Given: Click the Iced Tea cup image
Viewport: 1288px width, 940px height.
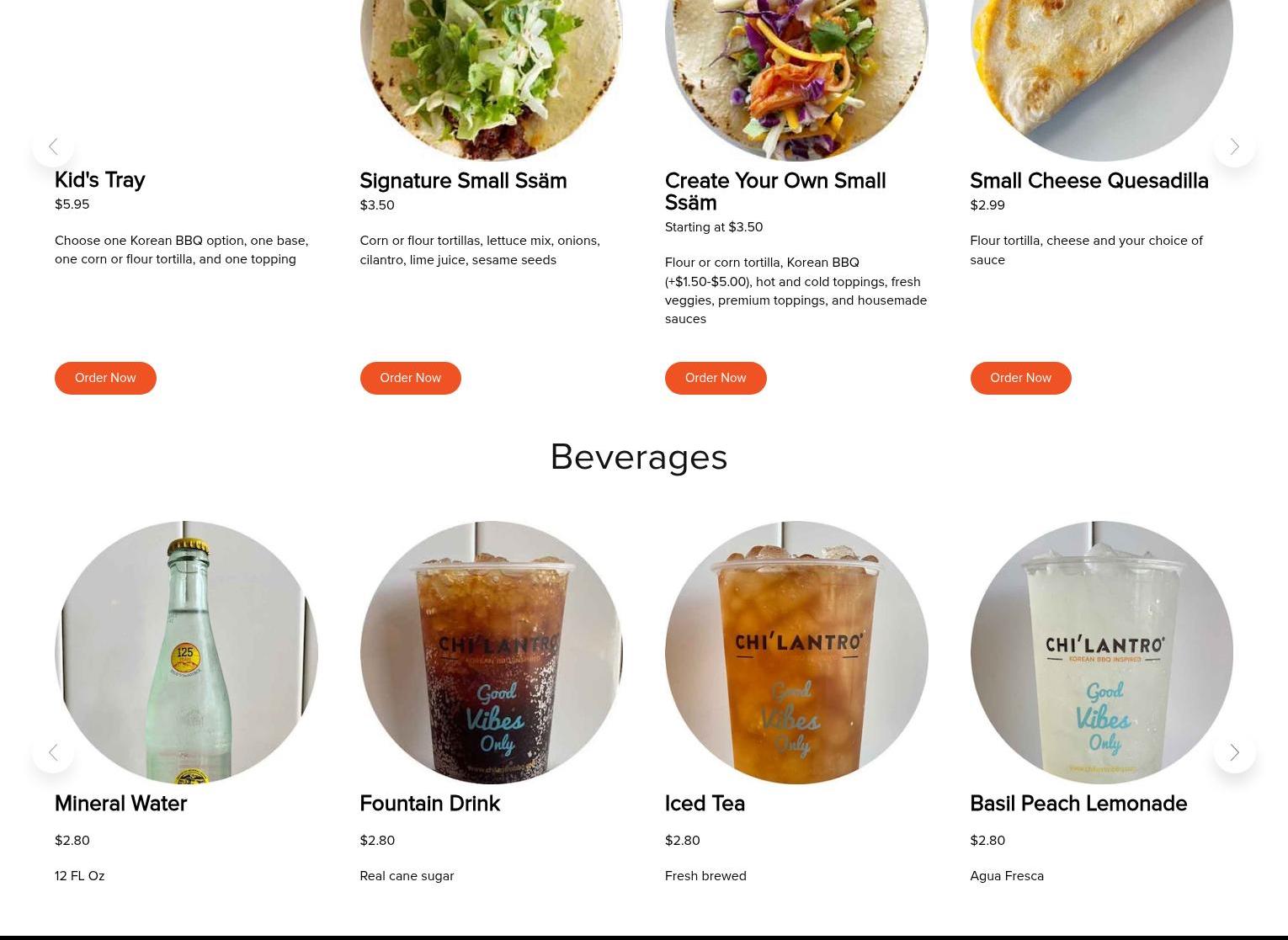Looking at the screenshot, I should point(796,652).
